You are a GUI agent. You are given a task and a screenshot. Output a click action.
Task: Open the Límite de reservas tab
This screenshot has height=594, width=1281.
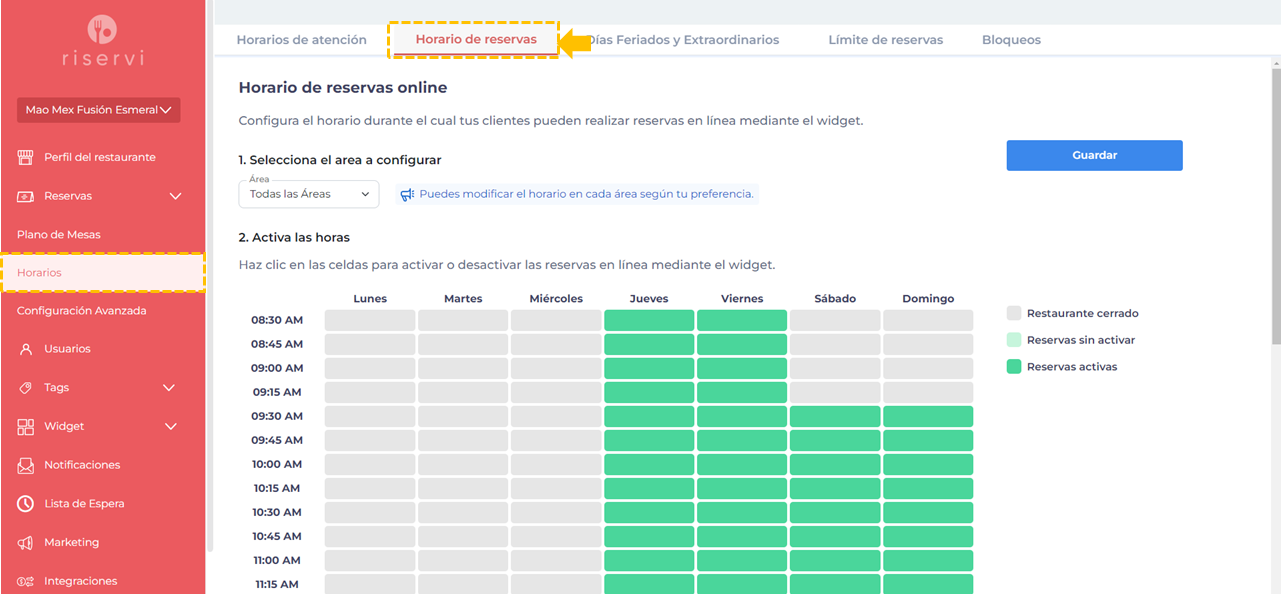tap(885, 40)
